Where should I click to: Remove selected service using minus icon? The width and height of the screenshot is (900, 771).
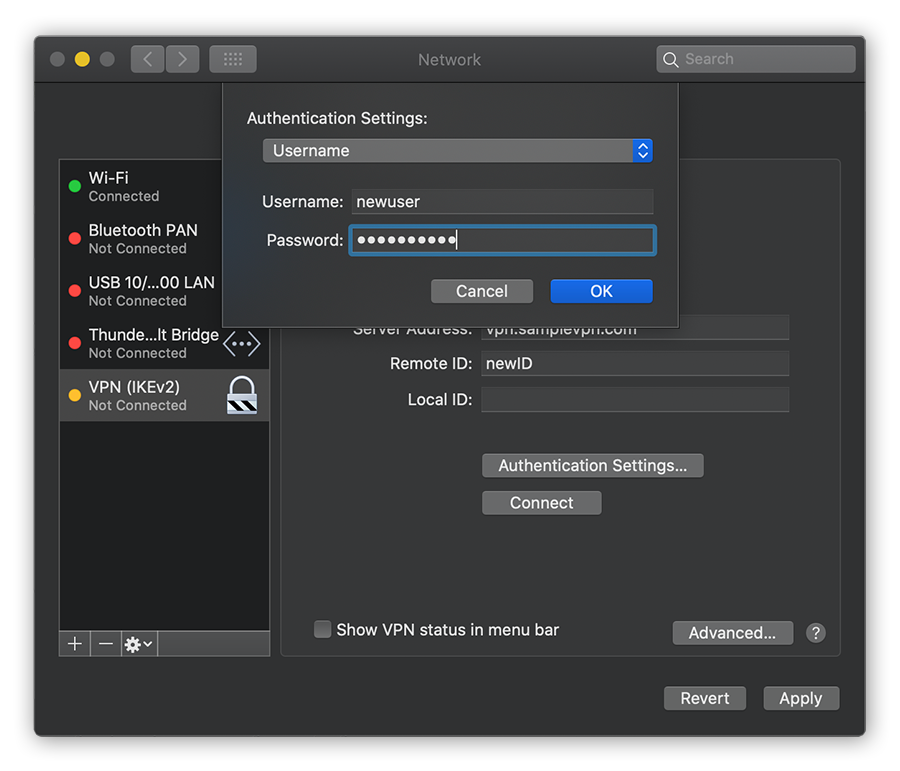(105, 643)
